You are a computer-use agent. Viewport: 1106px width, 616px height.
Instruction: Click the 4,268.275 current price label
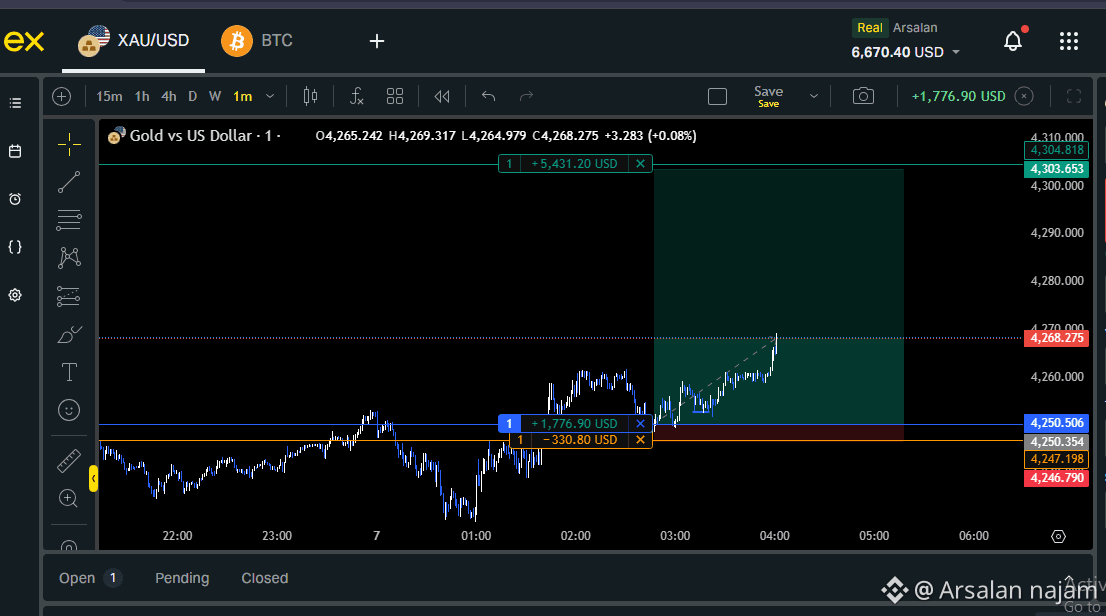click(x=1057, y=338)
